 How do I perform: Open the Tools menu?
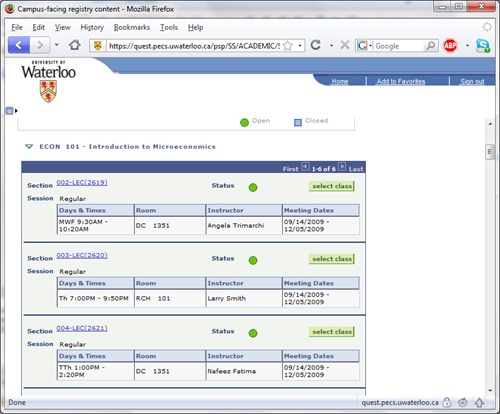coord(169,27)
